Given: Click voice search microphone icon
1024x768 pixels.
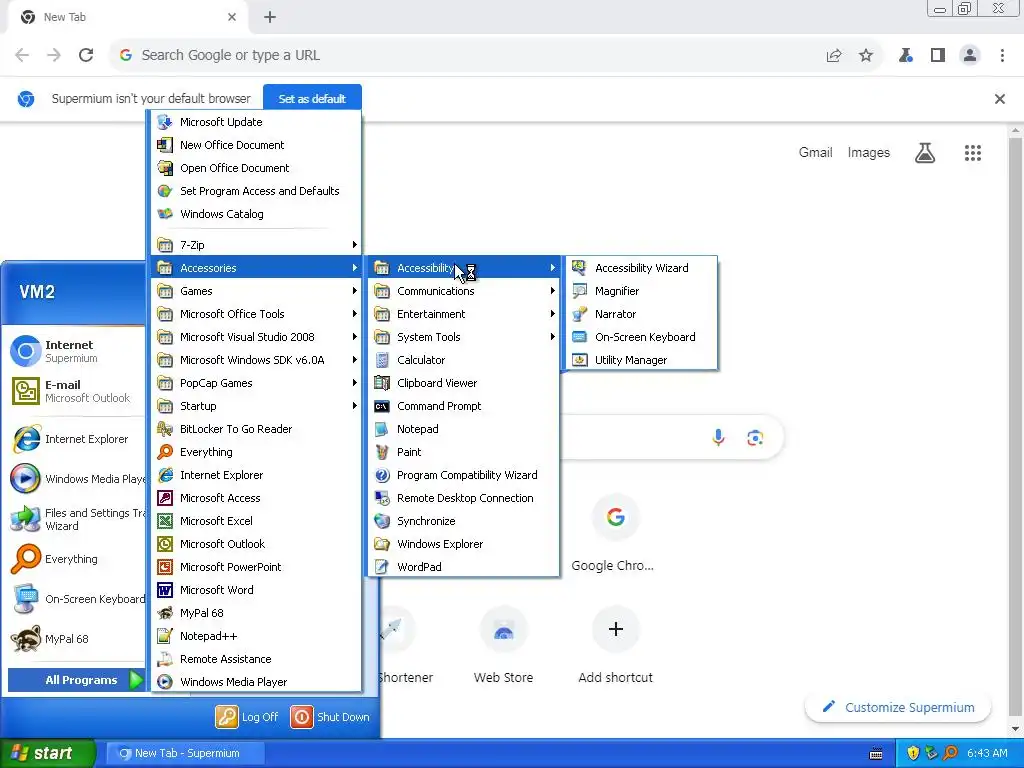Looking at the screenshot, I should pos(718,438).
